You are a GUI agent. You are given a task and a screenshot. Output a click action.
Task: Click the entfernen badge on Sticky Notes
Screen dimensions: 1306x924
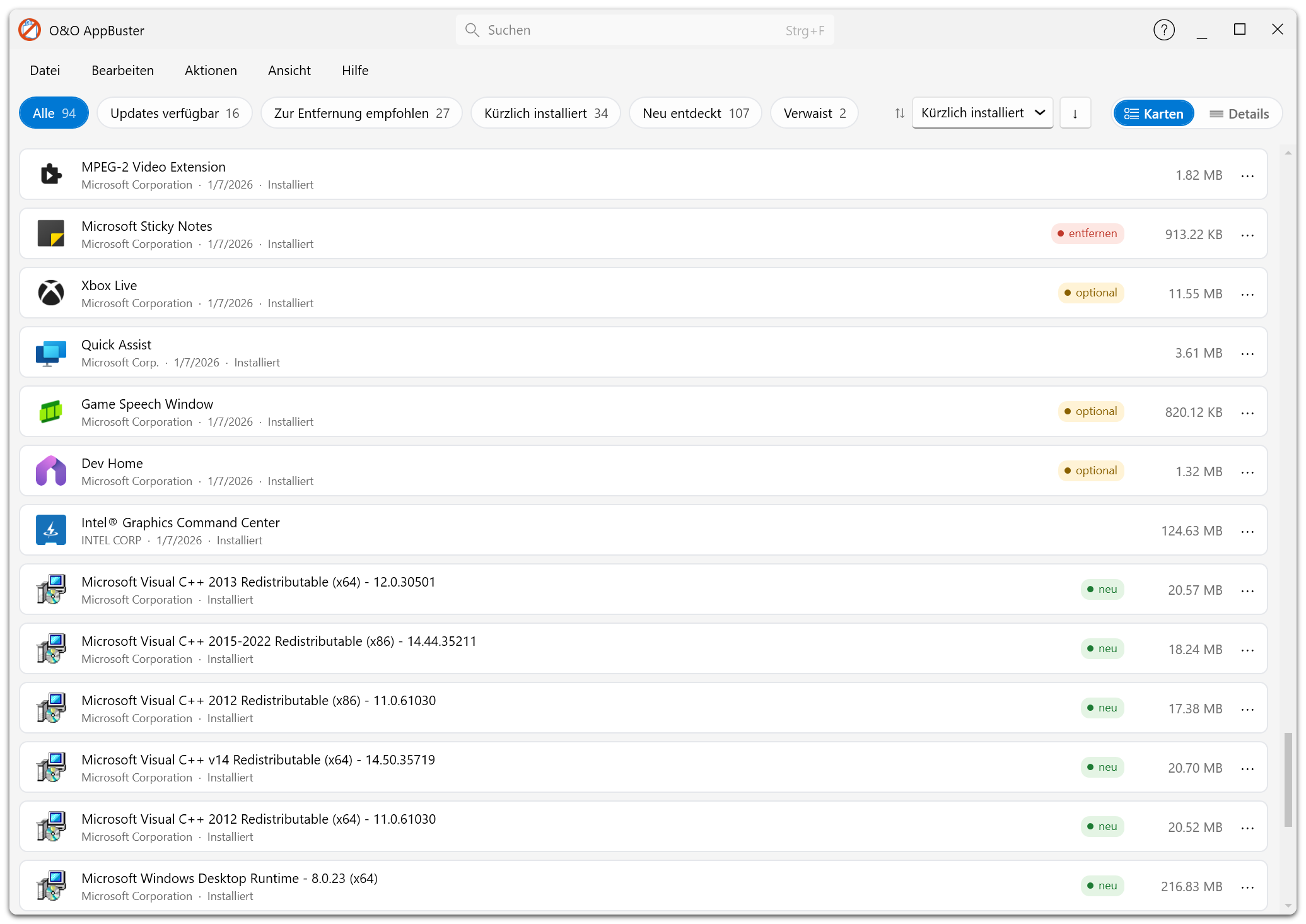click(1088, 233)
